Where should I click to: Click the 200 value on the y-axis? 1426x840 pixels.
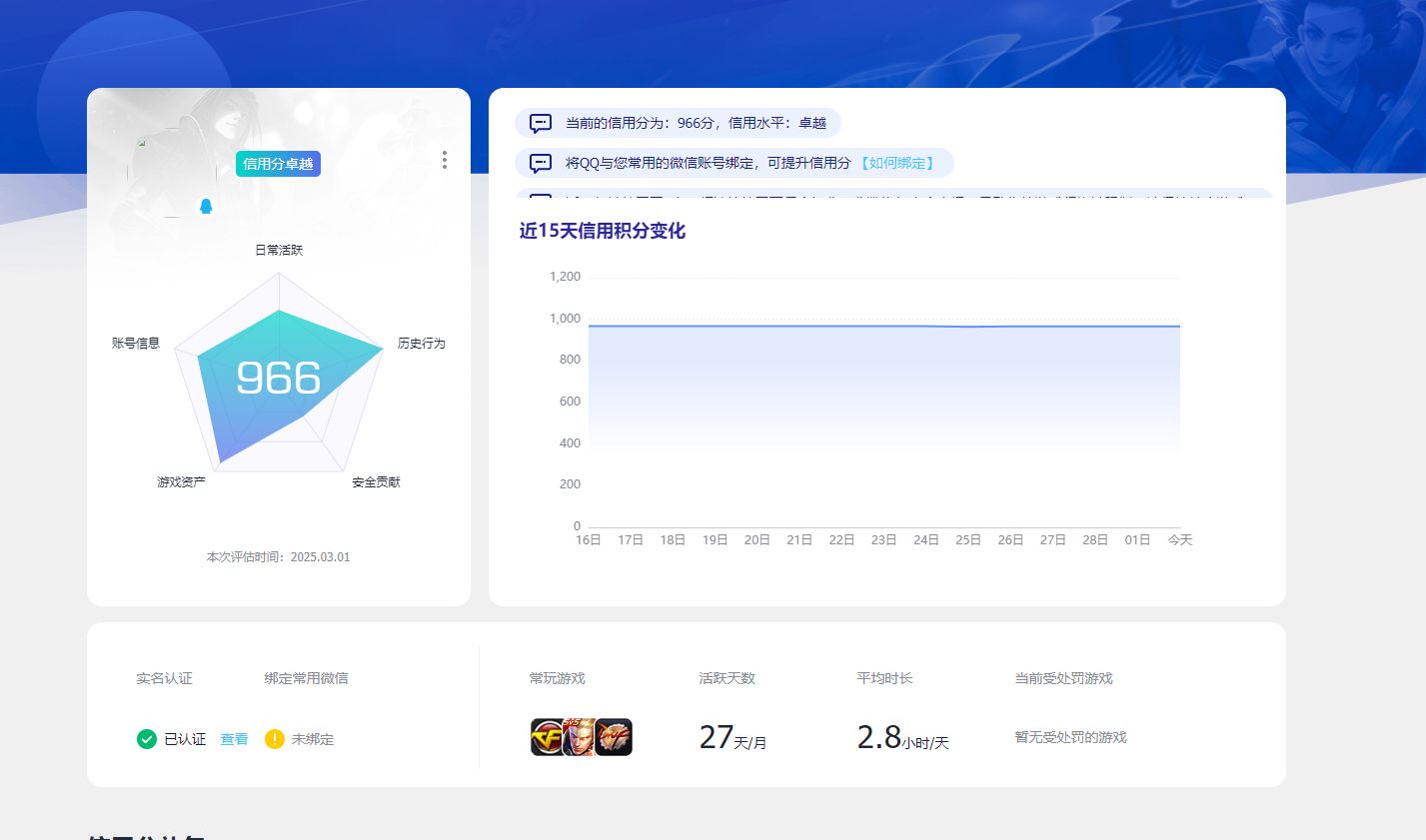570,484
